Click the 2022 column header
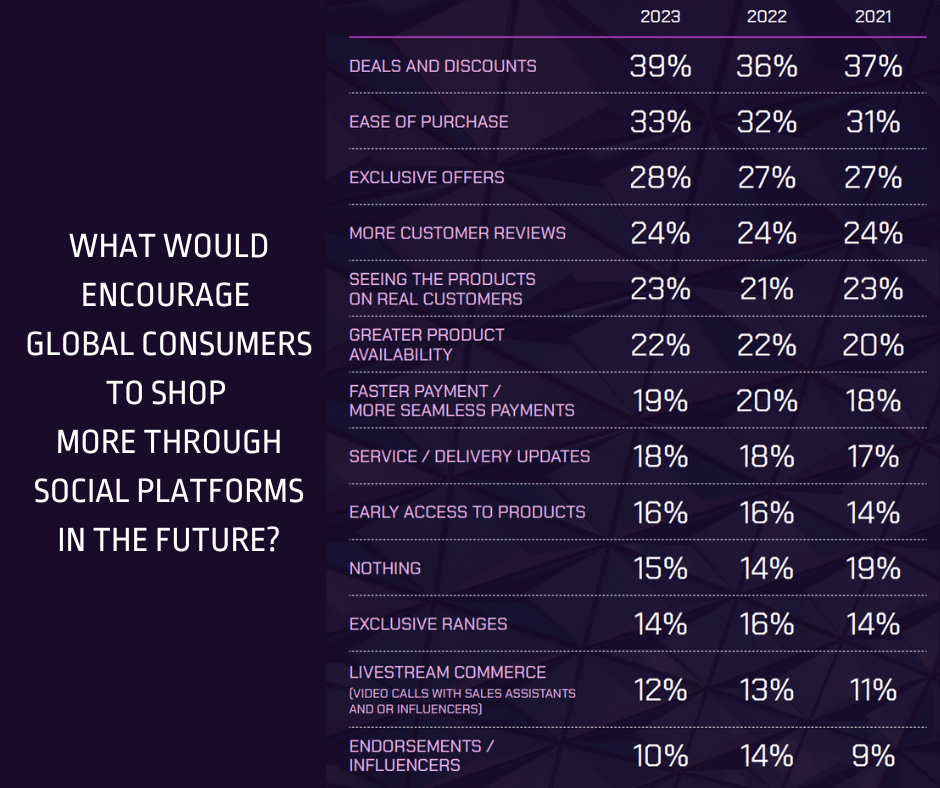 point(766,17)
